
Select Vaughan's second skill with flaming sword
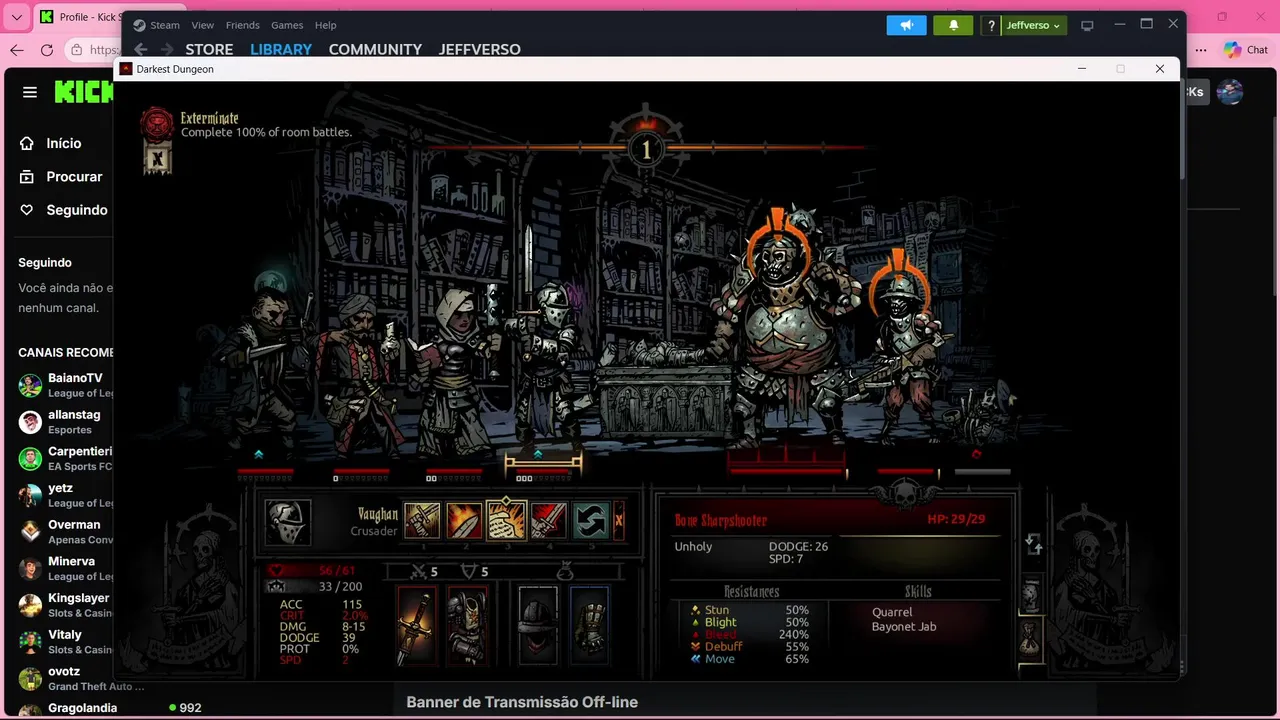tap(464, 521)
